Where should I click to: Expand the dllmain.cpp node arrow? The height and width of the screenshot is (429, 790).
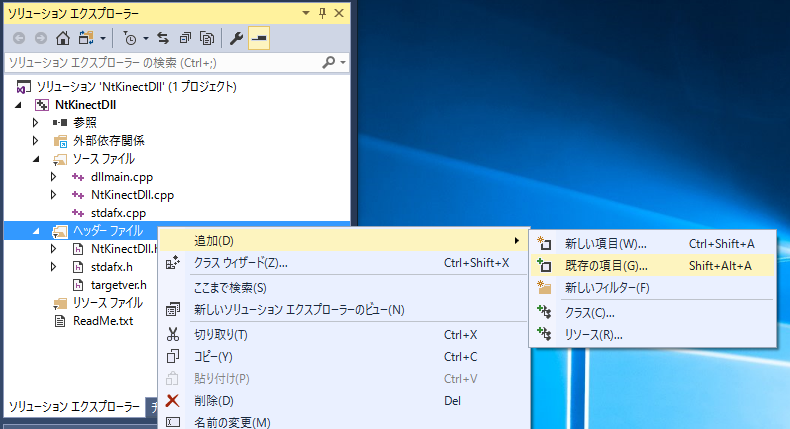pos(54,177)
